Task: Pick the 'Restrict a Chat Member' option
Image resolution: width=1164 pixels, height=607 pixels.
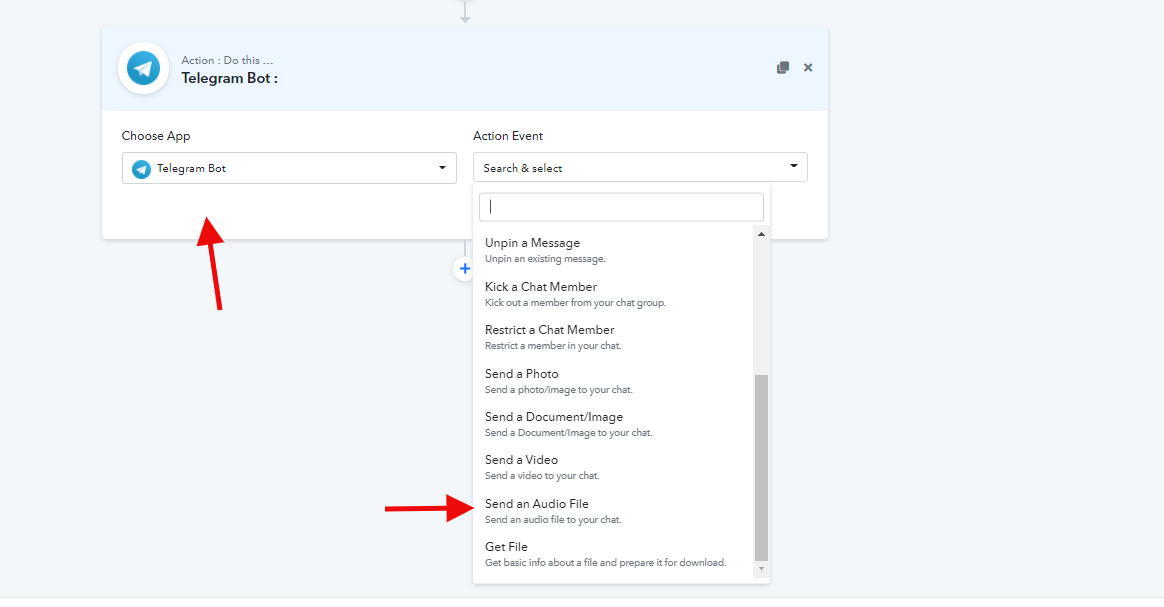Action: 549,330
